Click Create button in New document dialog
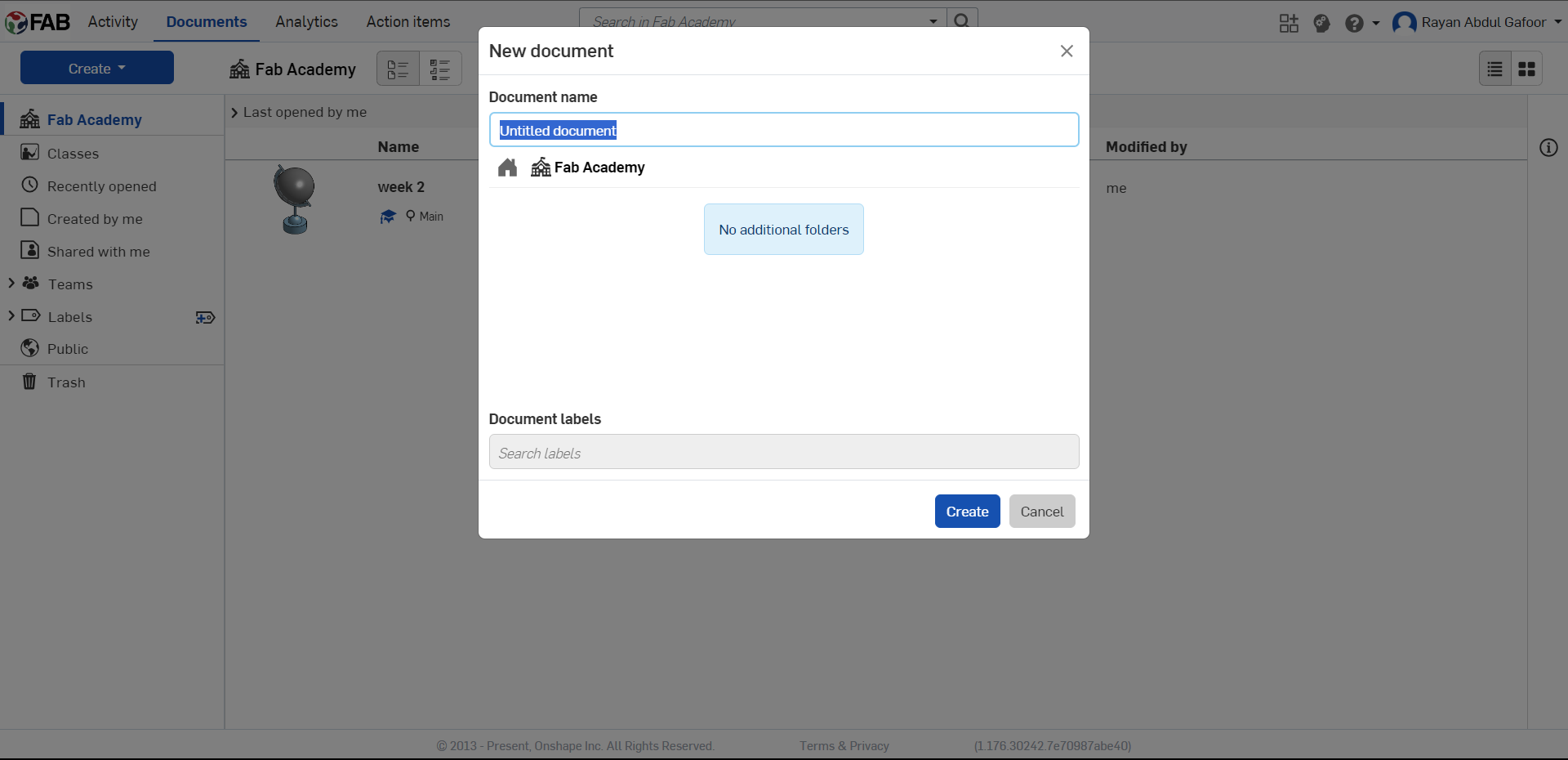The image size is (1568, 760). (x=967, y=512)
